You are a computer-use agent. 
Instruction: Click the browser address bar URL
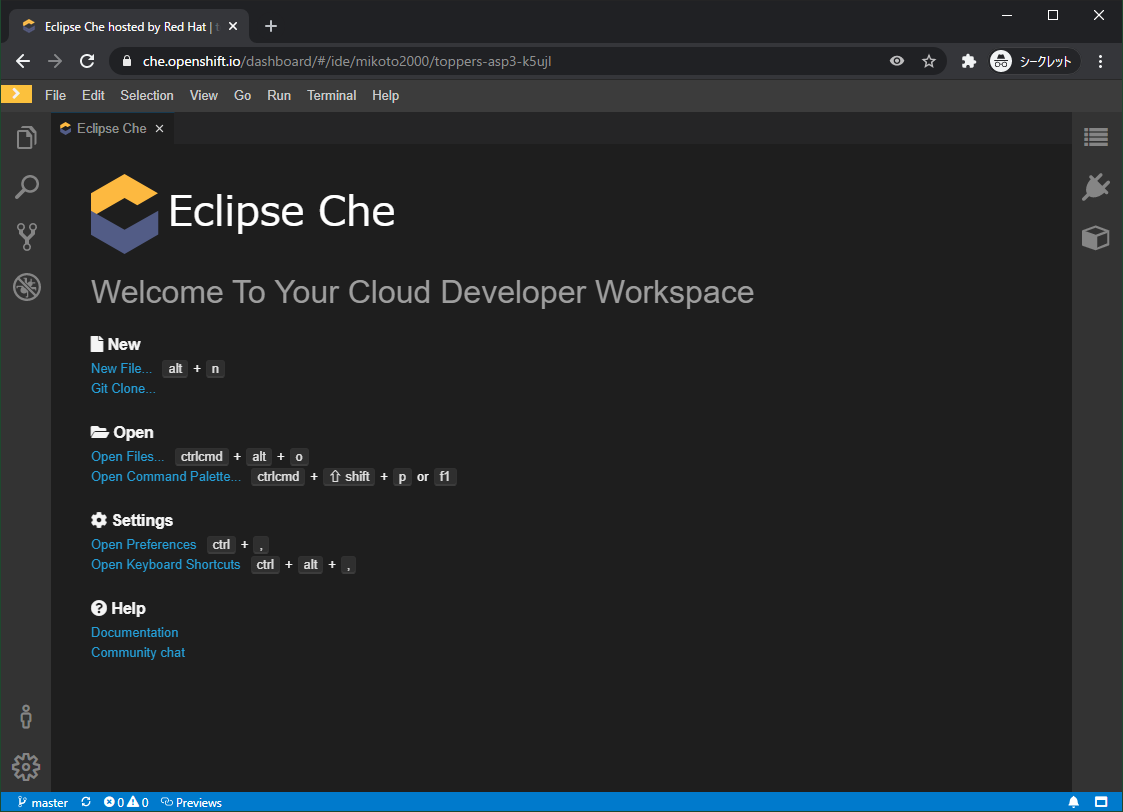point(347,62)
